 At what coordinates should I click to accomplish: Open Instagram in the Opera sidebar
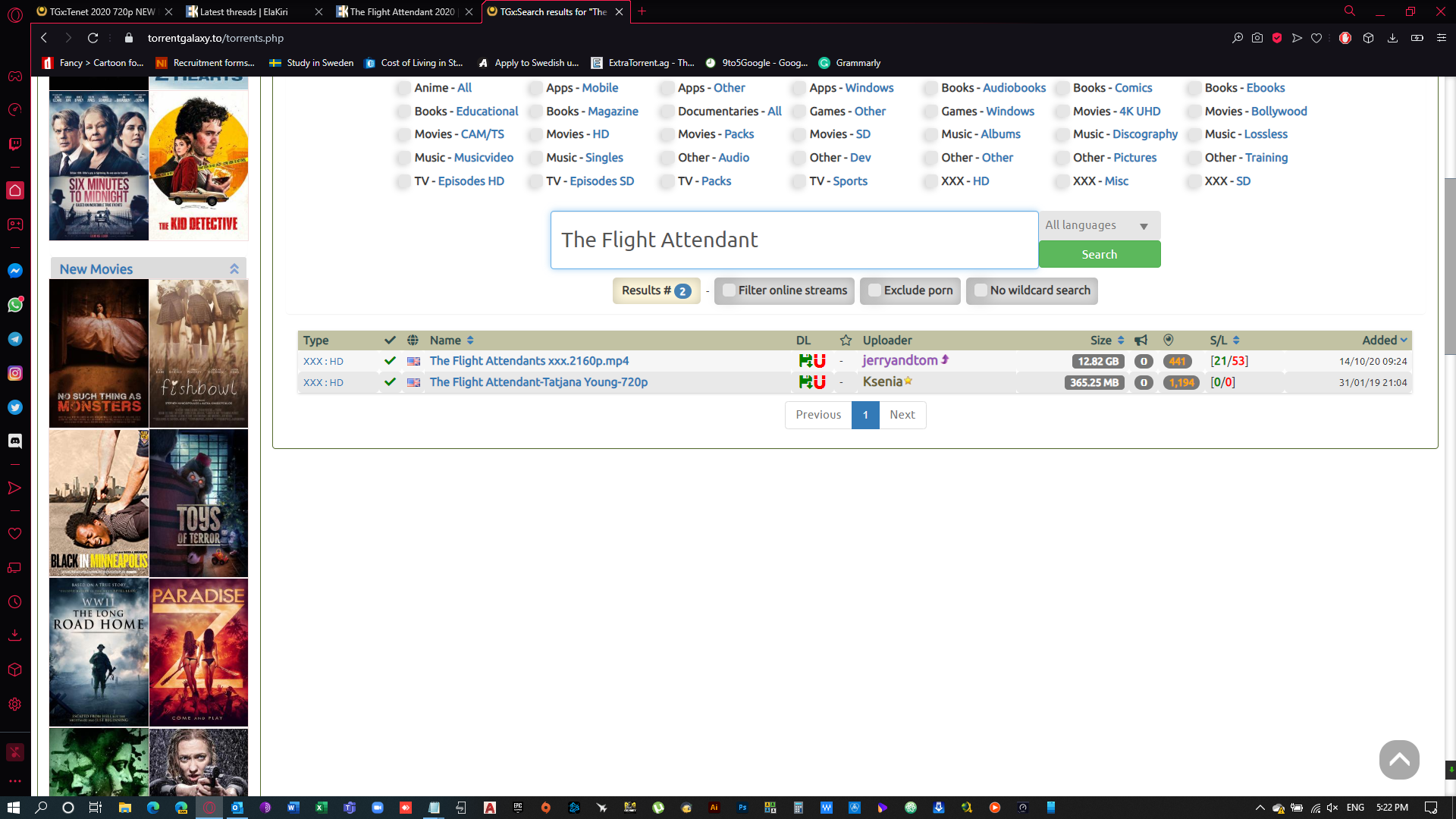click(x=15, y=373)
